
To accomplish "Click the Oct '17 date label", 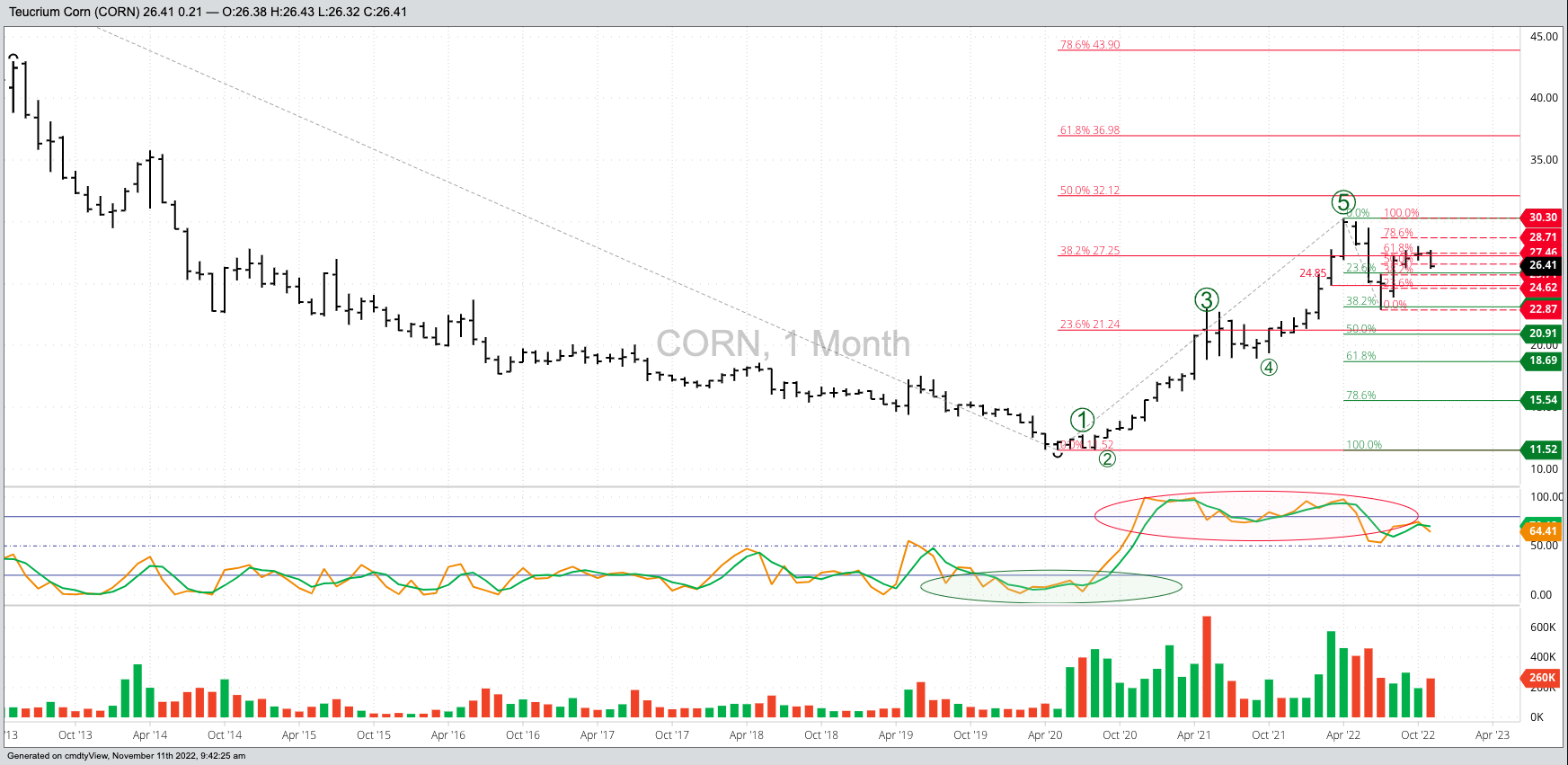I will coord(672,735).
